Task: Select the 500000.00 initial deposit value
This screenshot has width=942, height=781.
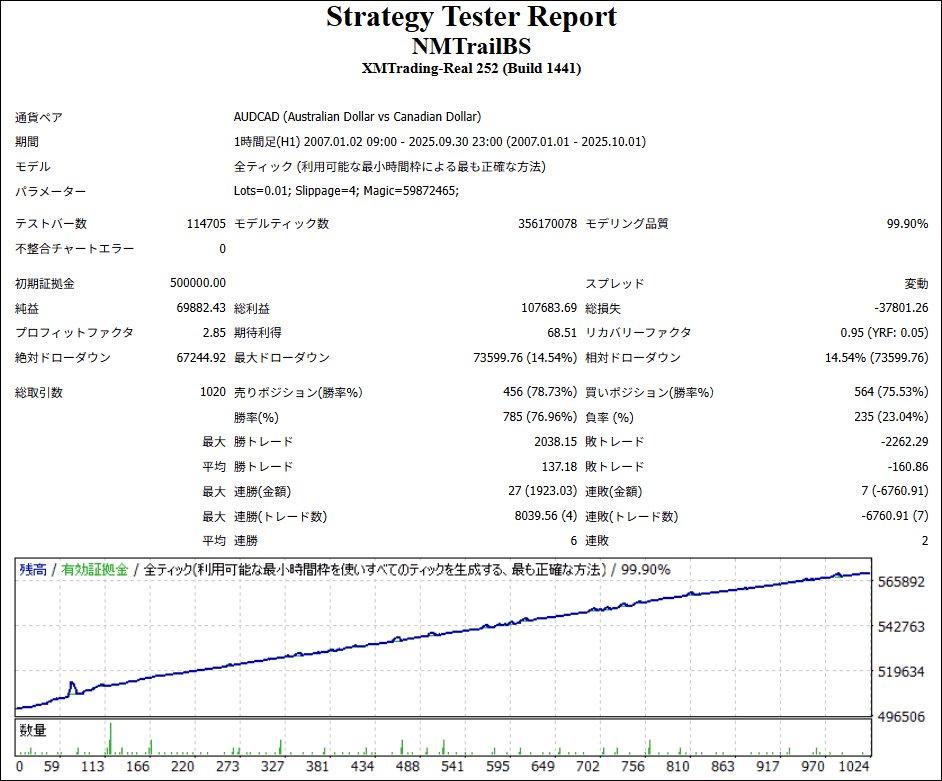Action: [x=198, y=284]
